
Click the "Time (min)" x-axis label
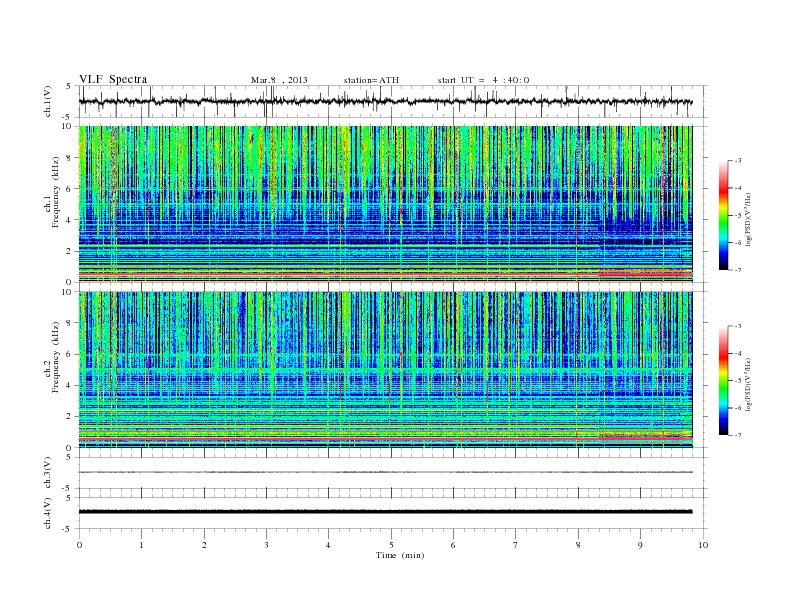pos(400,555)
